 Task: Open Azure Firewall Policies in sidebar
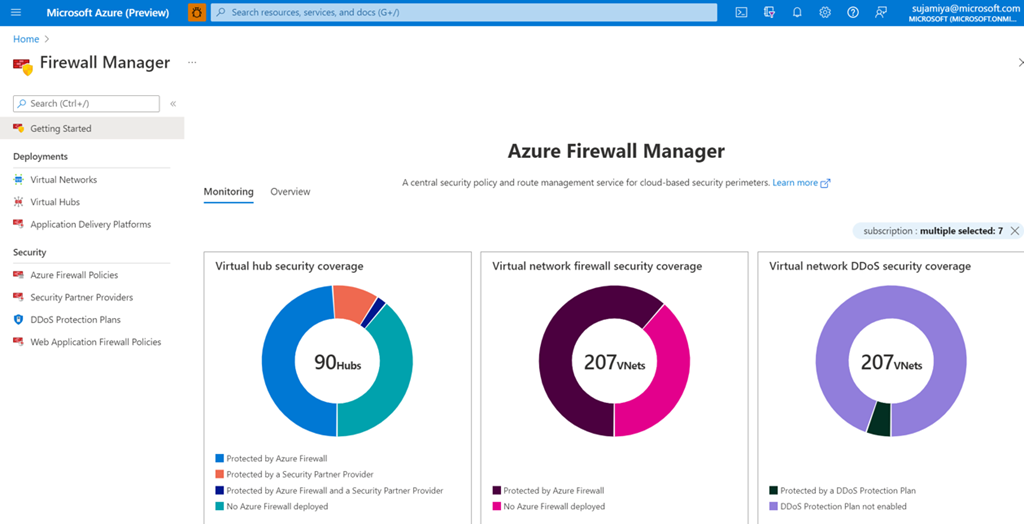[74, 275]
